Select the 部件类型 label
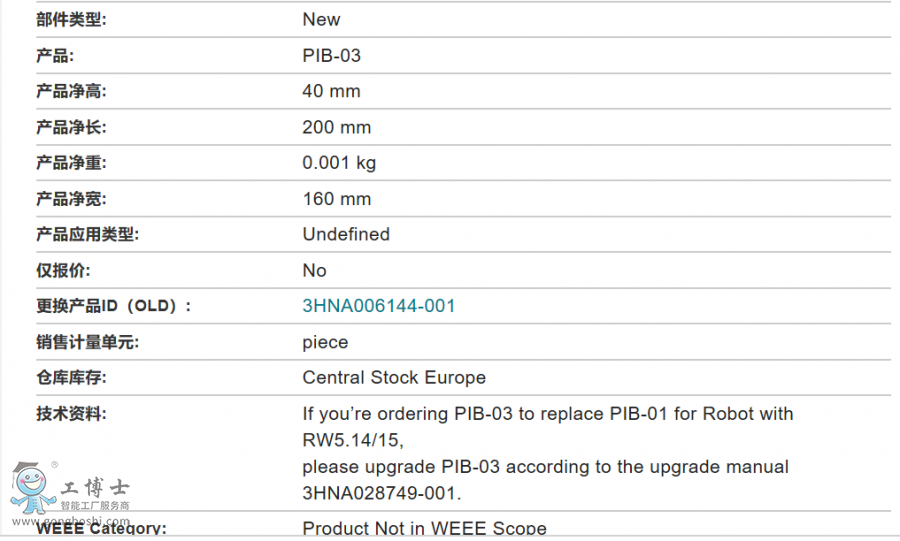This screenshot has width=900, height=541. [71, 20]
